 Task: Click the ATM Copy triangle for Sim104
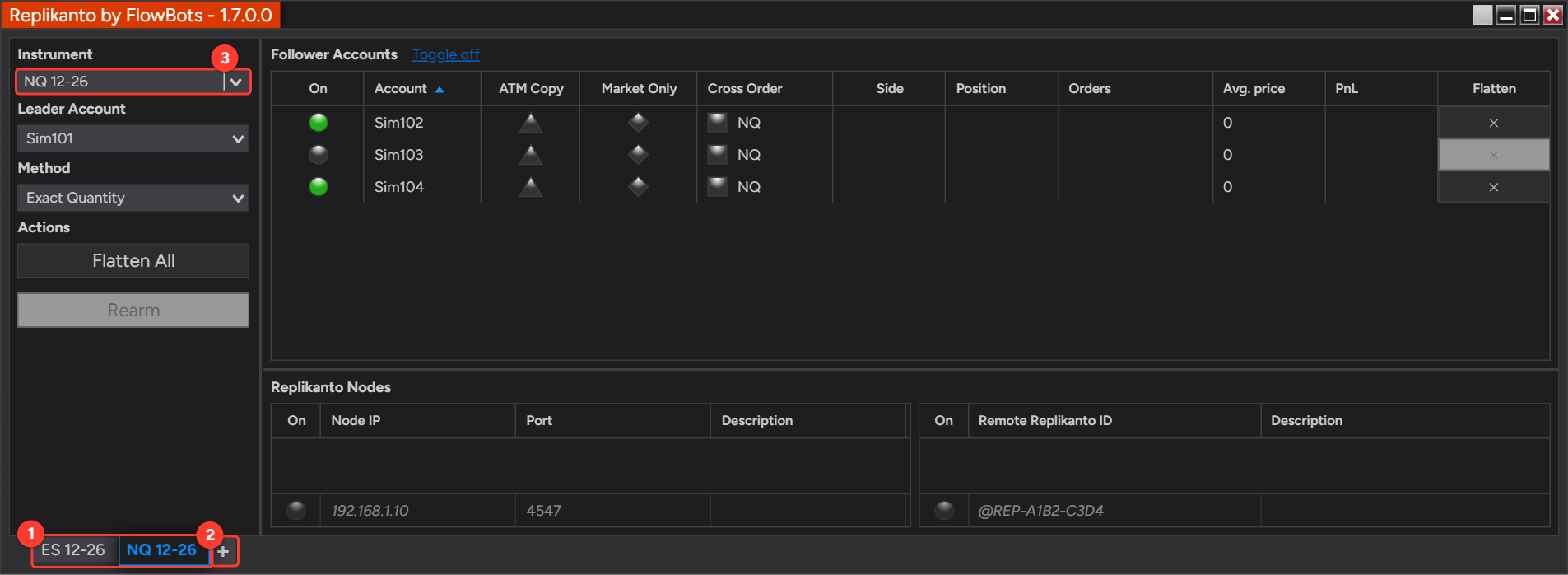point(531,187)
